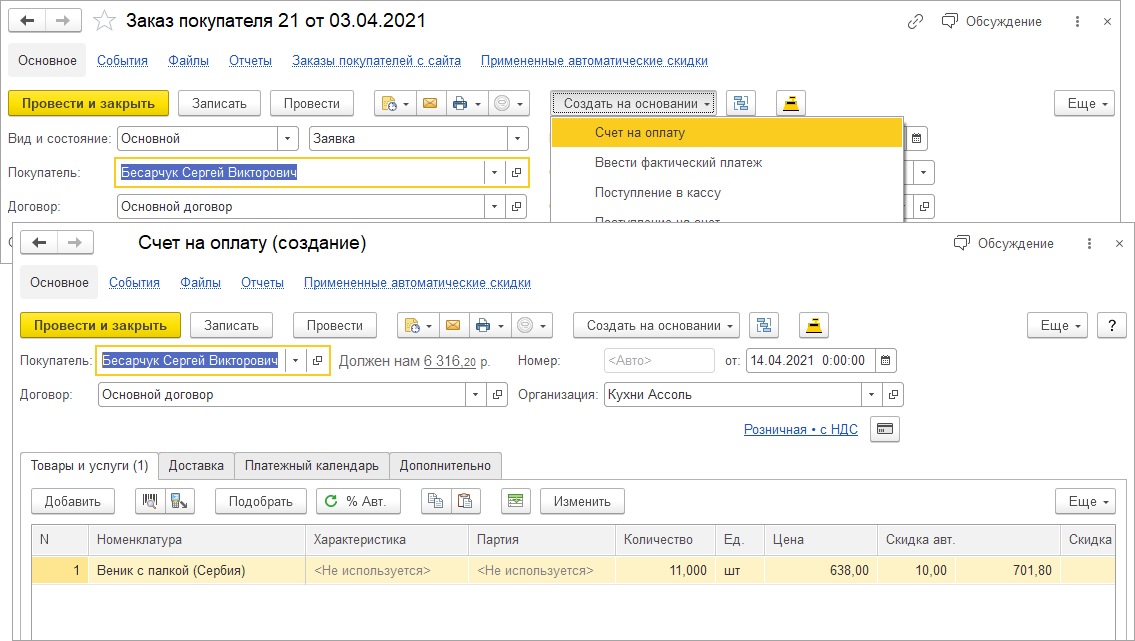Viewport: 1135px width, 641px height.
Task: Click the round status icon in the Заказ покупателя toolbar
Action: point(509,103)
